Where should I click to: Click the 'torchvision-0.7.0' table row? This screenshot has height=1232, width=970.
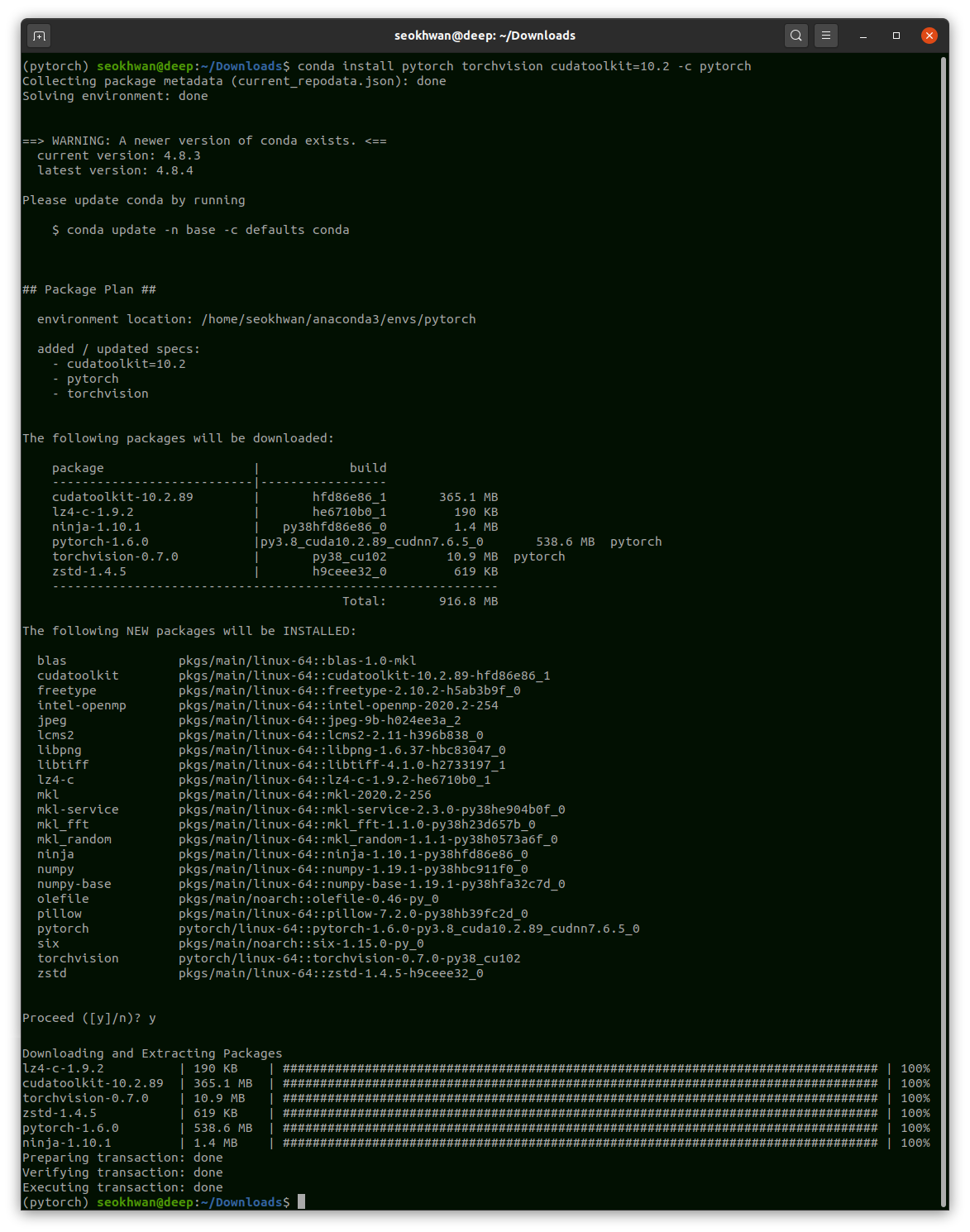[308, 556]
